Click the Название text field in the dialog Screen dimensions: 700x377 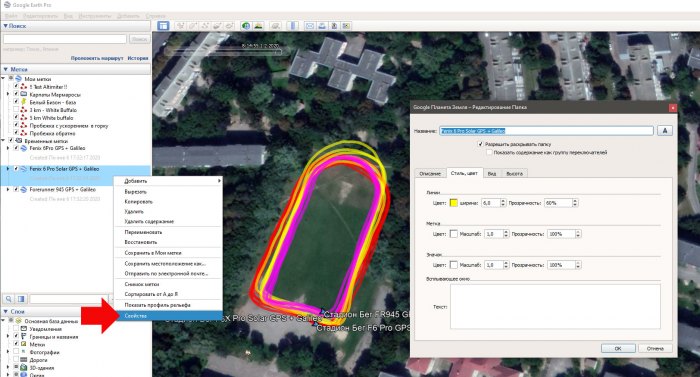click(x=546, y=130)
